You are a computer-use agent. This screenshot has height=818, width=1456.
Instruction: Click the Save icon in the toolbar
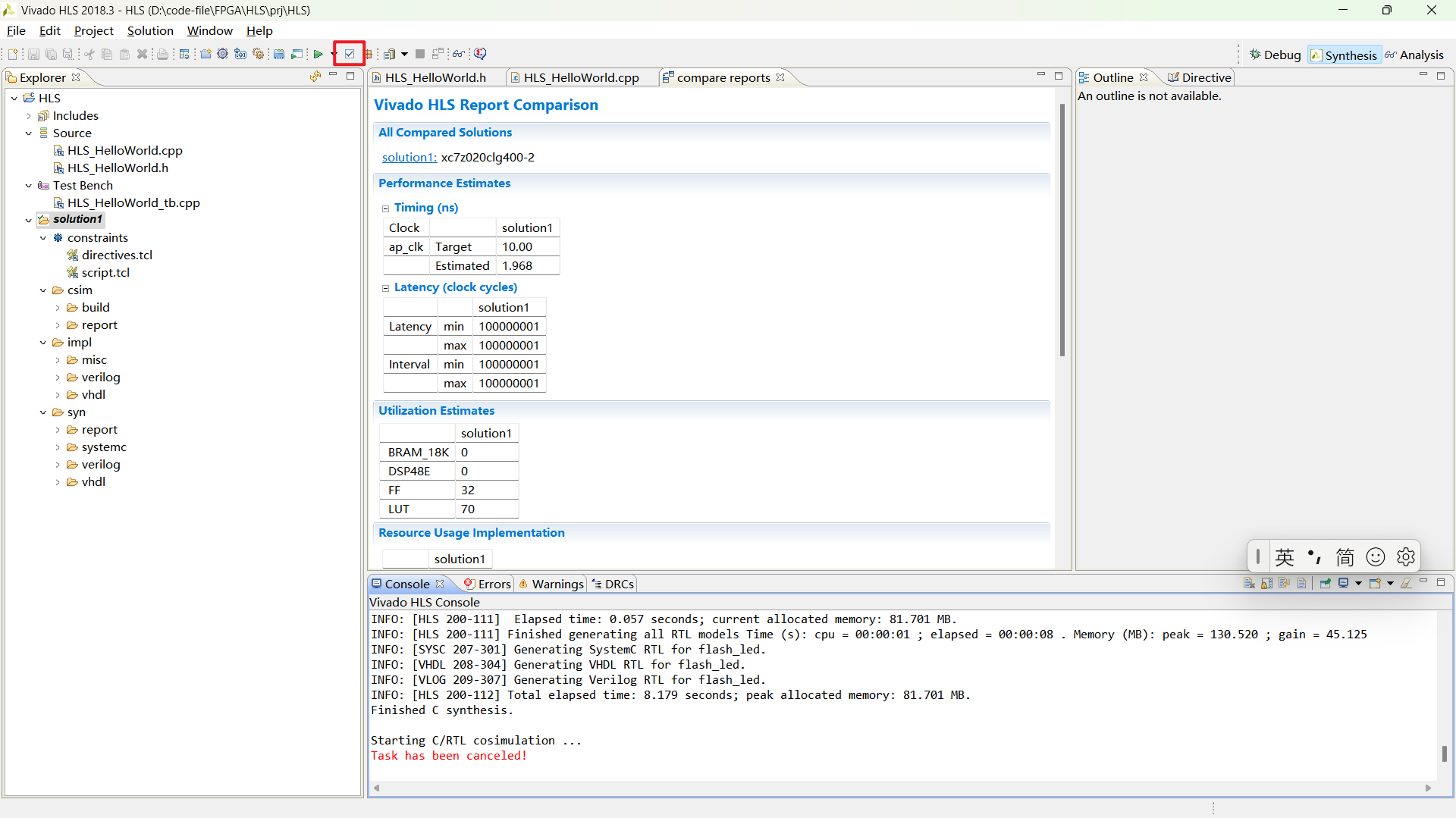(33, 54)
